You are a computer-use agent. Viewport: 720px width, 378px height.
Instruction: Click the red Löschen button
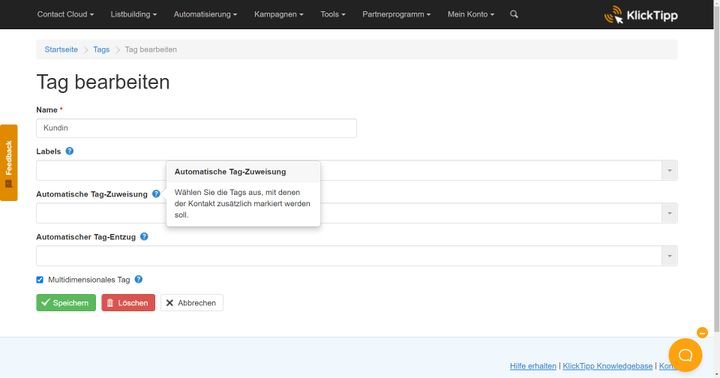128,303
